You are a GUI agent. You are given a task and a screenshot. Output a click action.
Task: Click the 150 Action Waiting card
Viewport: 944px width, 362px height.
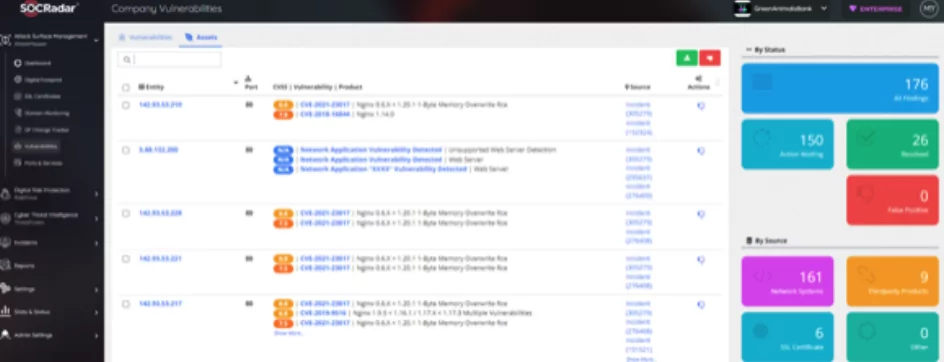coord(787,144)
